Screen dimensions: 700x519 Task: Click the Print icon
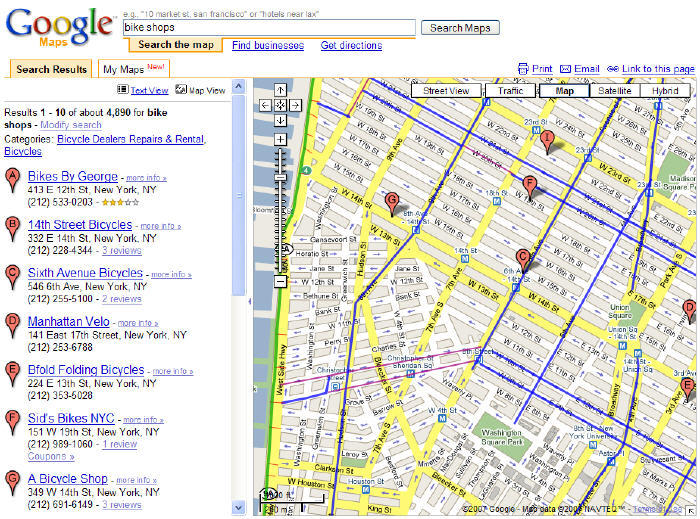(x=523, y=69)
